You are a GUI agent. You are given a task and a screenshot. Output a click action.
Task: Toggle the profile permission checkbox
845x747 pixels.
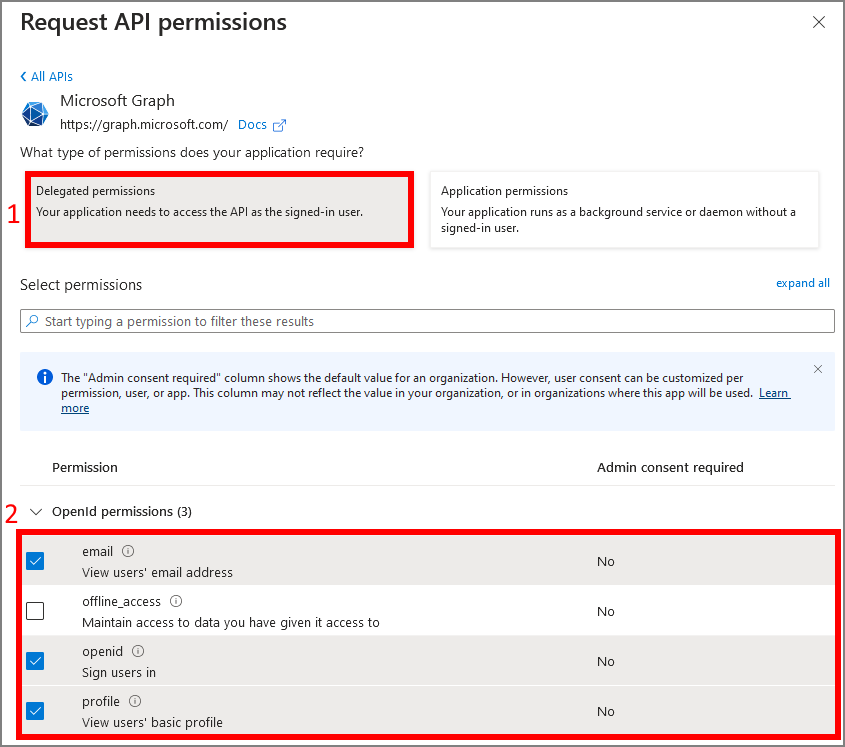(35, 711)
